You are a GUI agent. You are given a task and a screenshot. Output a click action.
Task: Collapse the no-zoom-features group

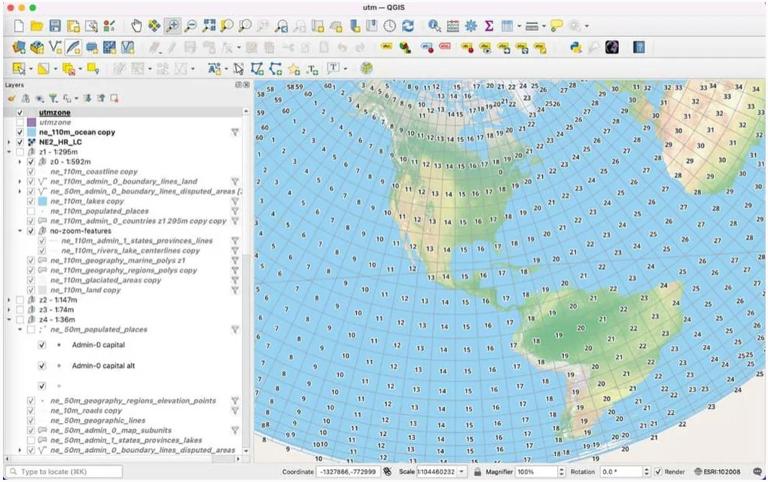coord(20,231)
